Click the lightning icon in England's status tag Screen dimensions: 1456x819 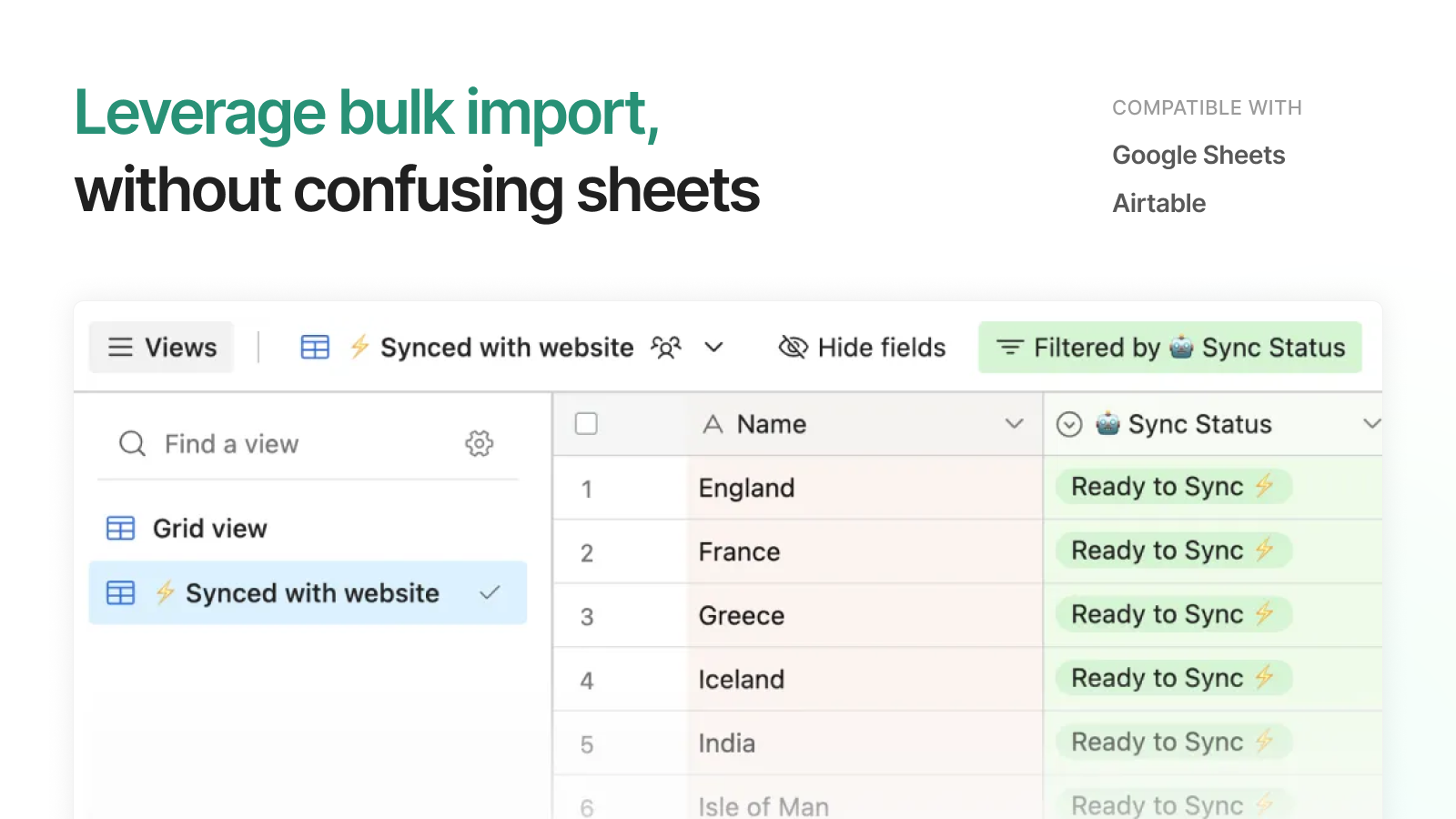[1264, 486]
